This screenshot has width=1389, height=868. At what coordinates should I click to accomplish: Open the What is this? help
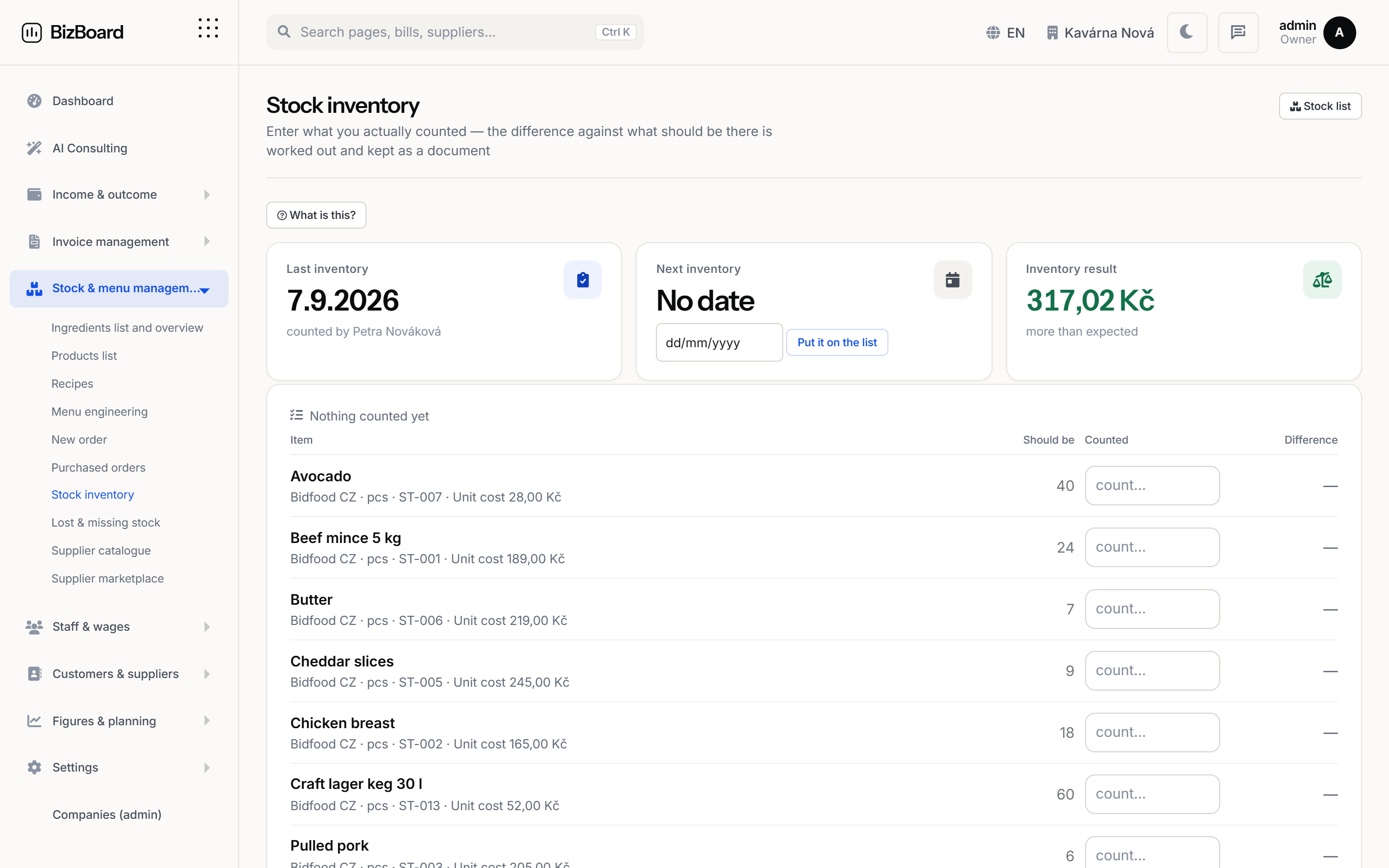pos(316,215)
